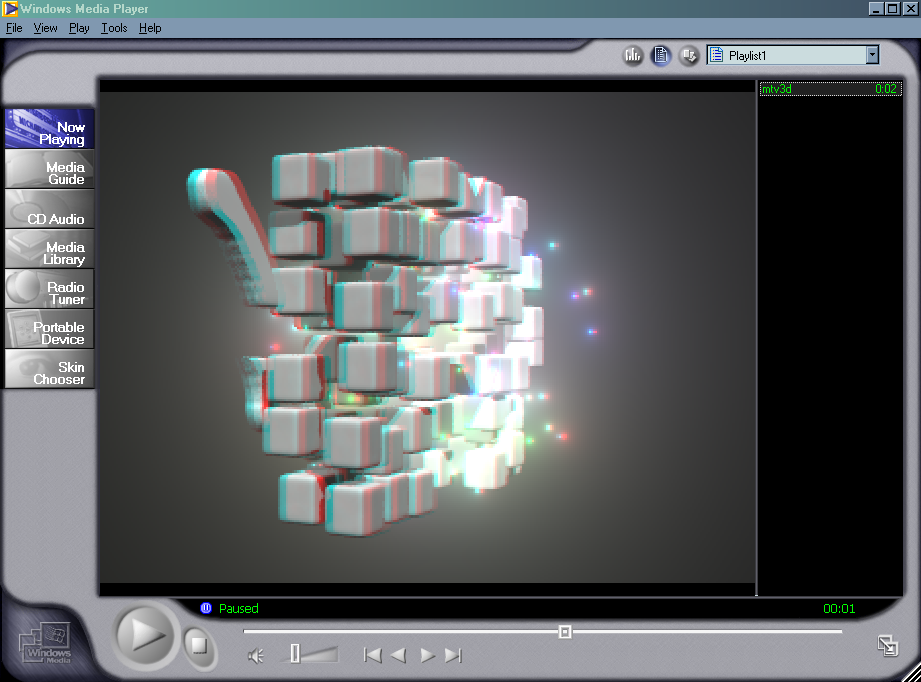
Task: Expand the Play menu
Action: (79, 28)
